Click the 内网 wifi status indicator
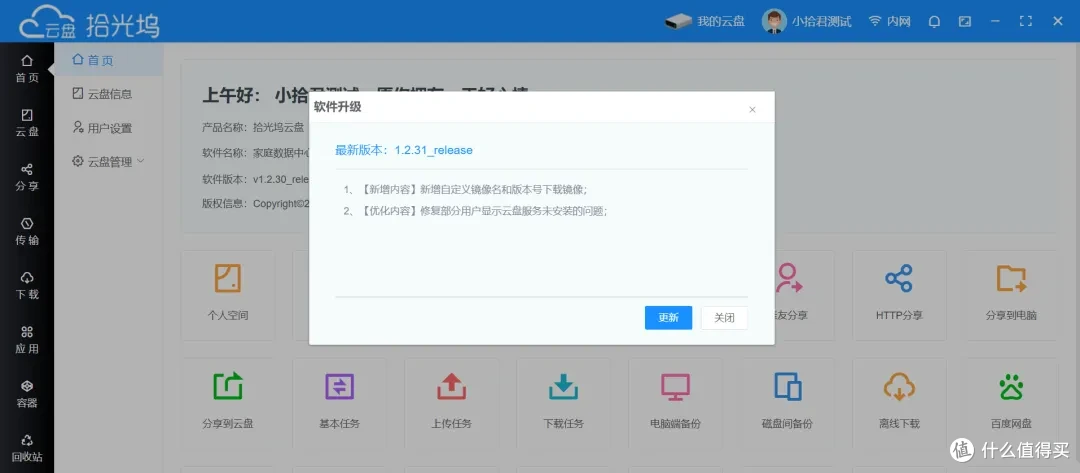The height and width of the screenshot is (473, 1080). click(x=889, y=21)
